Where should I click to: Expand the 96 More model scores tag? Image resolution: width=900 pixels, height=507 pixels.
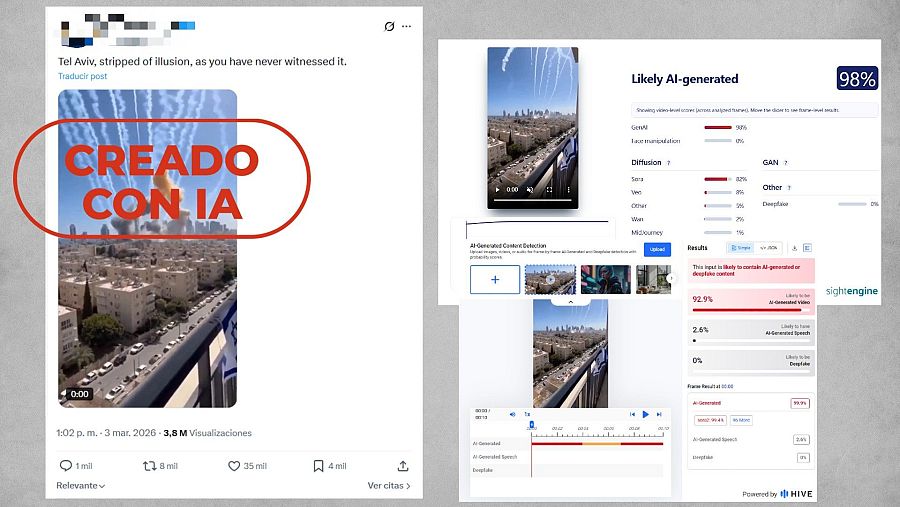[x=741, y=420]
